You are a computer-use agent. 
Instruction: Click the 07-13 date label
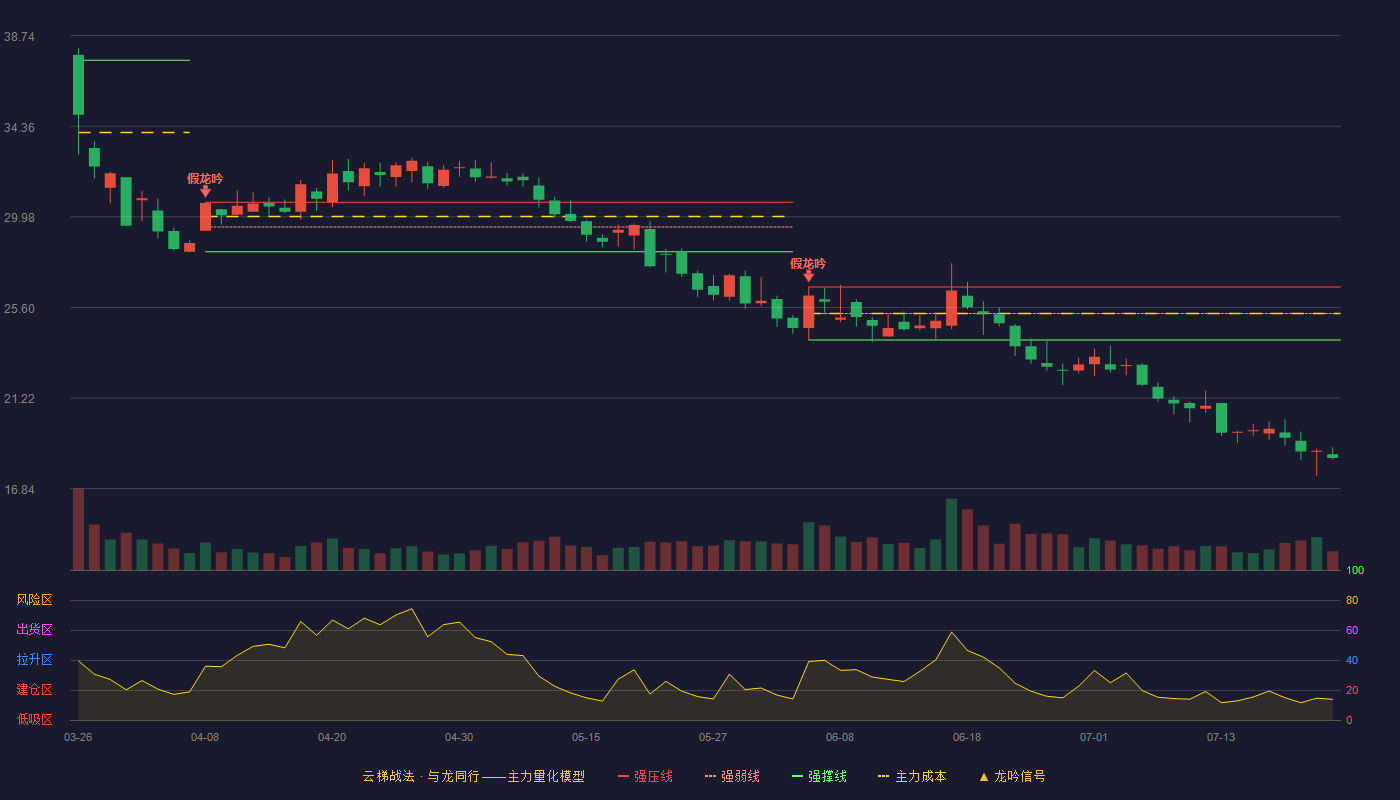click(x=1221, y=737)
